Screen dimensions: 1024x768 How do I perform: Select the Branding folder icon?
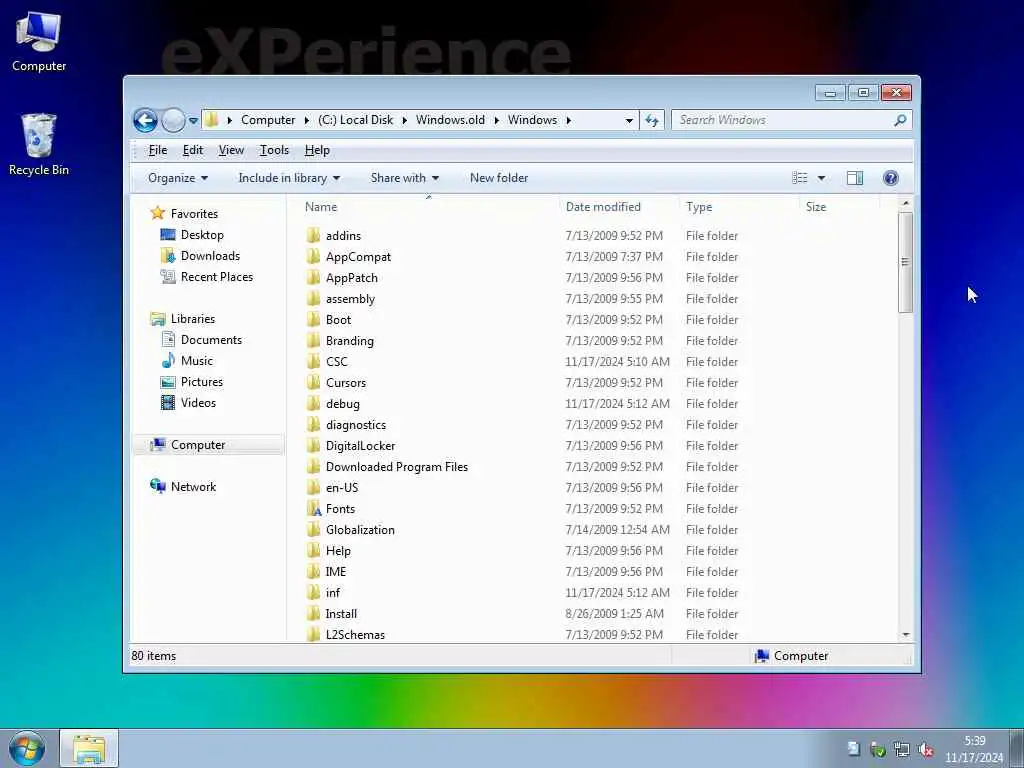313,340
